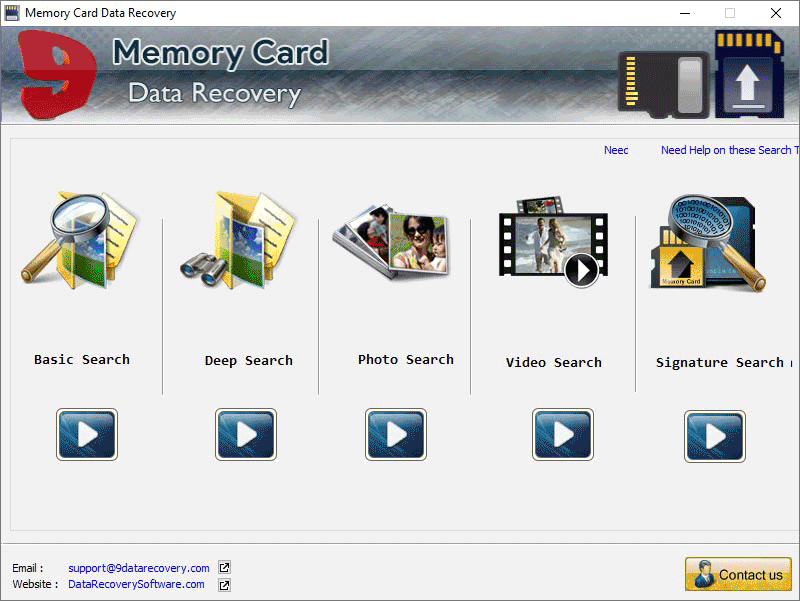The image size is (800, 601).
Task: Click the Video Search film strip icon
Action: 553,242
